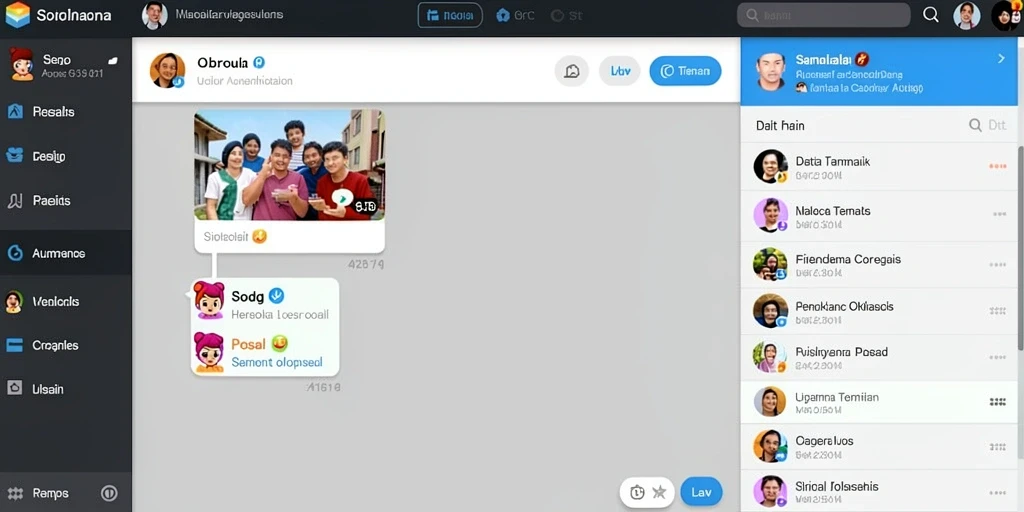The width and height of the screenshot is (1024, 512).
Task: Click the blue Lav send button
Action: [x=701, y=492]
